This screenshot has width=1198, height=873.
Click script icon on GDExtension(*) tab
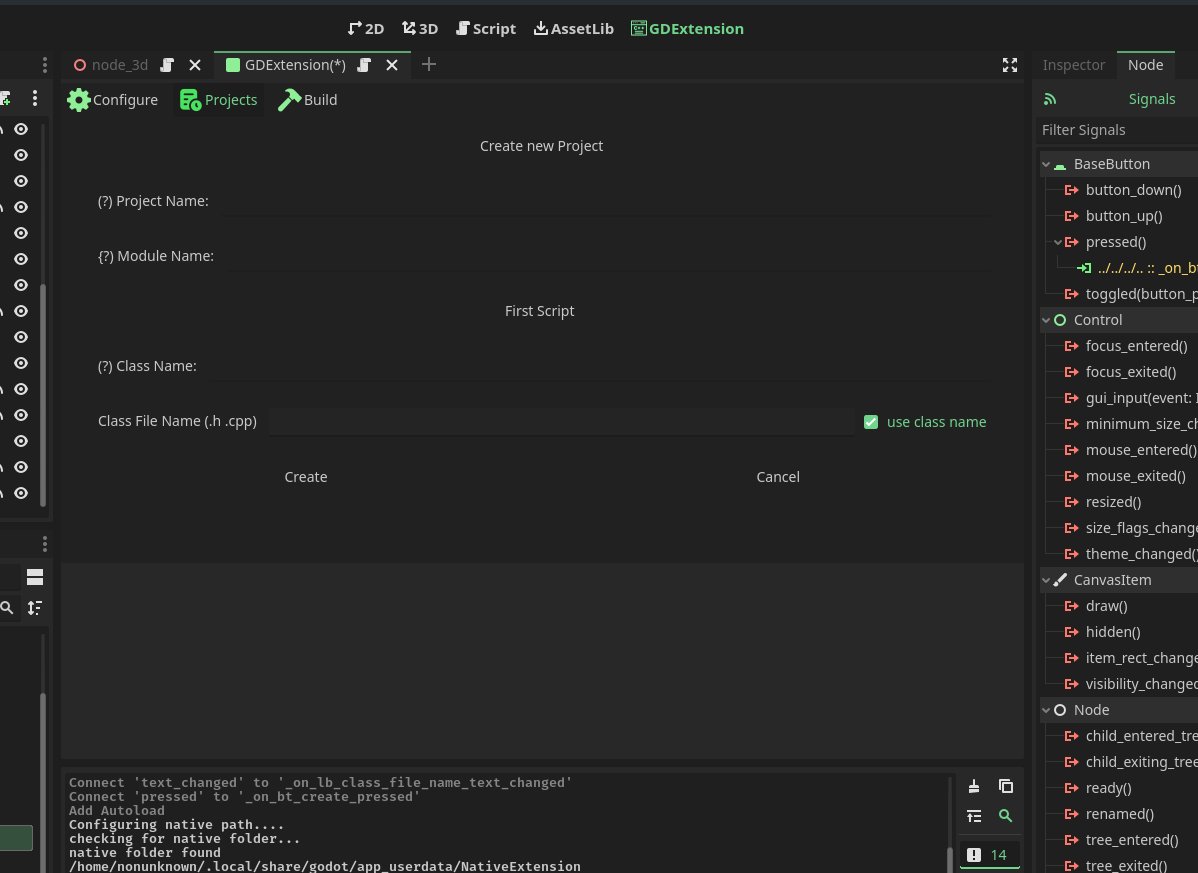pyautogui.click(x=364, y=65)
